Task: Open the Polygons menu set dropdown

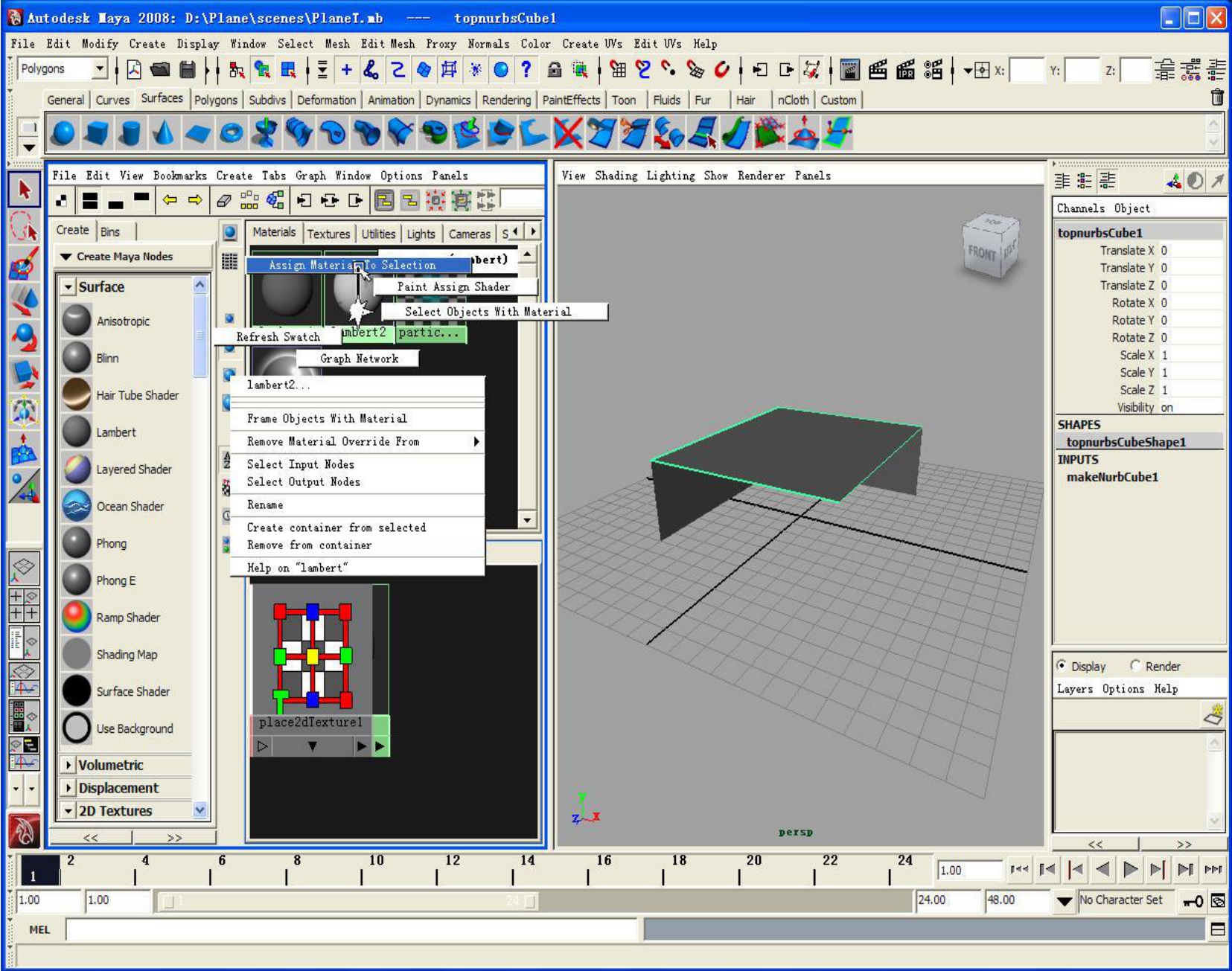Action: [99, 69]
